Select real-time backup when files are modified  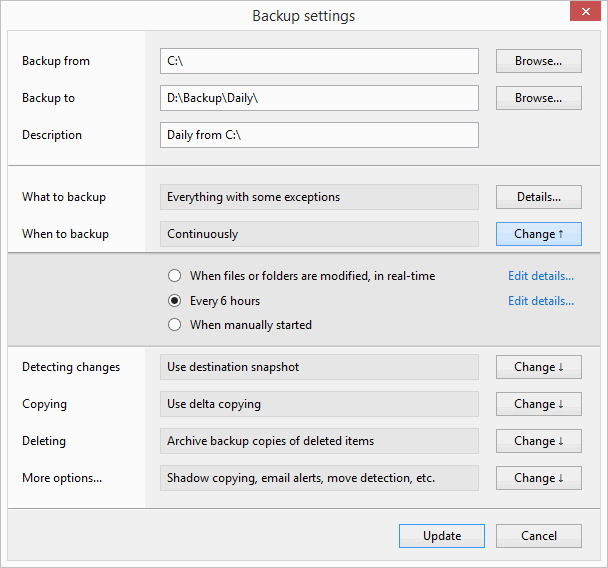(x=175, y=276)
